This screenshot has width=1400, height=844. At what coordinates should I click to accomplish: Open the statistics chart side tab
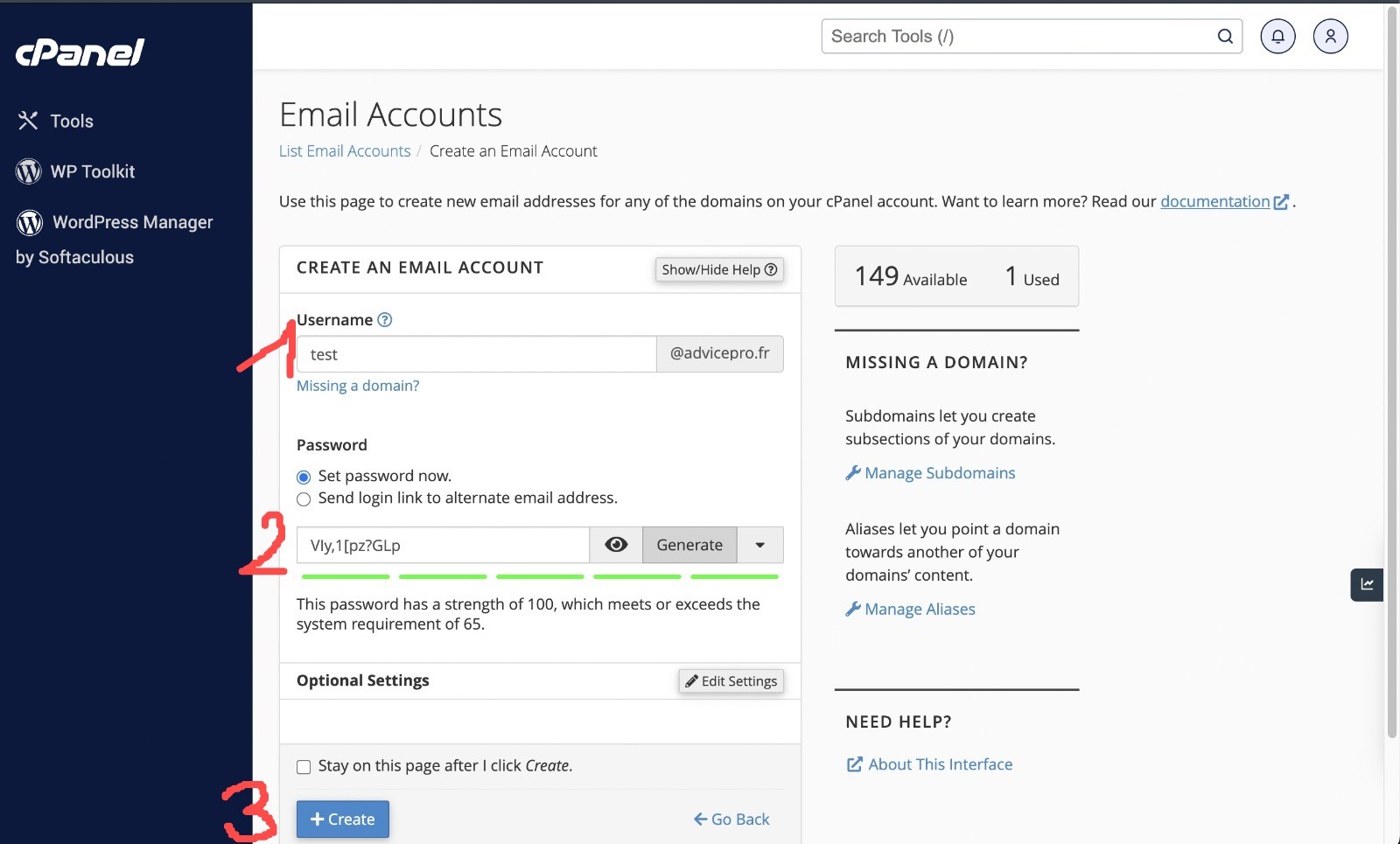click(x=1367, y=584)
